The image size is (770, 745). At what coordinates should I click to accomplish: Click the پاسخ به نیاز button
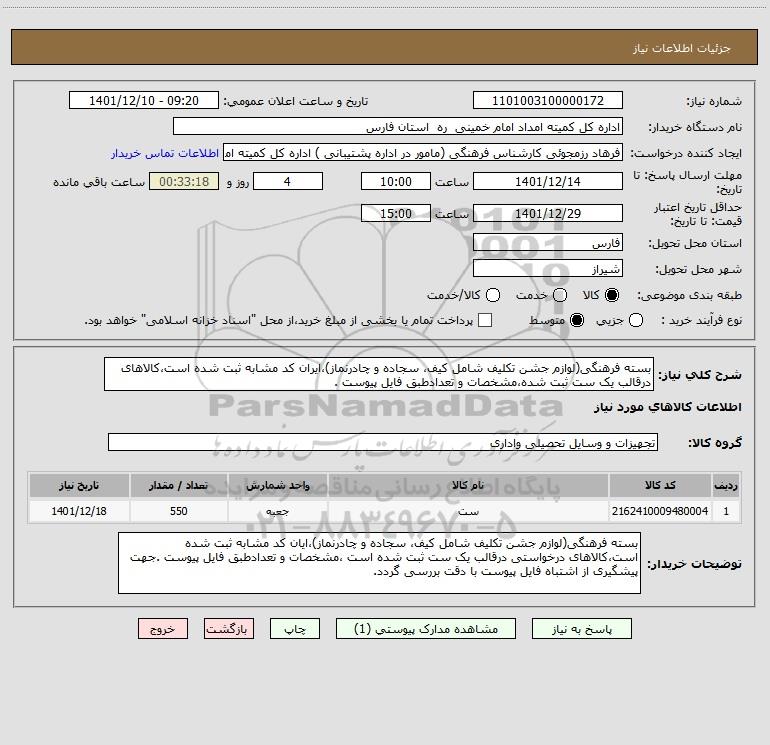581,629
